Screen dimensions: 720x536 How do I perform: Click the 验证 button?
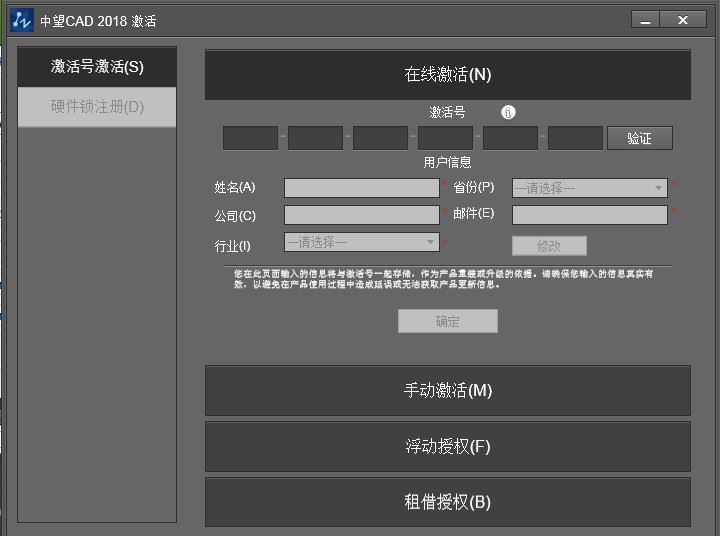click(640, 138)
